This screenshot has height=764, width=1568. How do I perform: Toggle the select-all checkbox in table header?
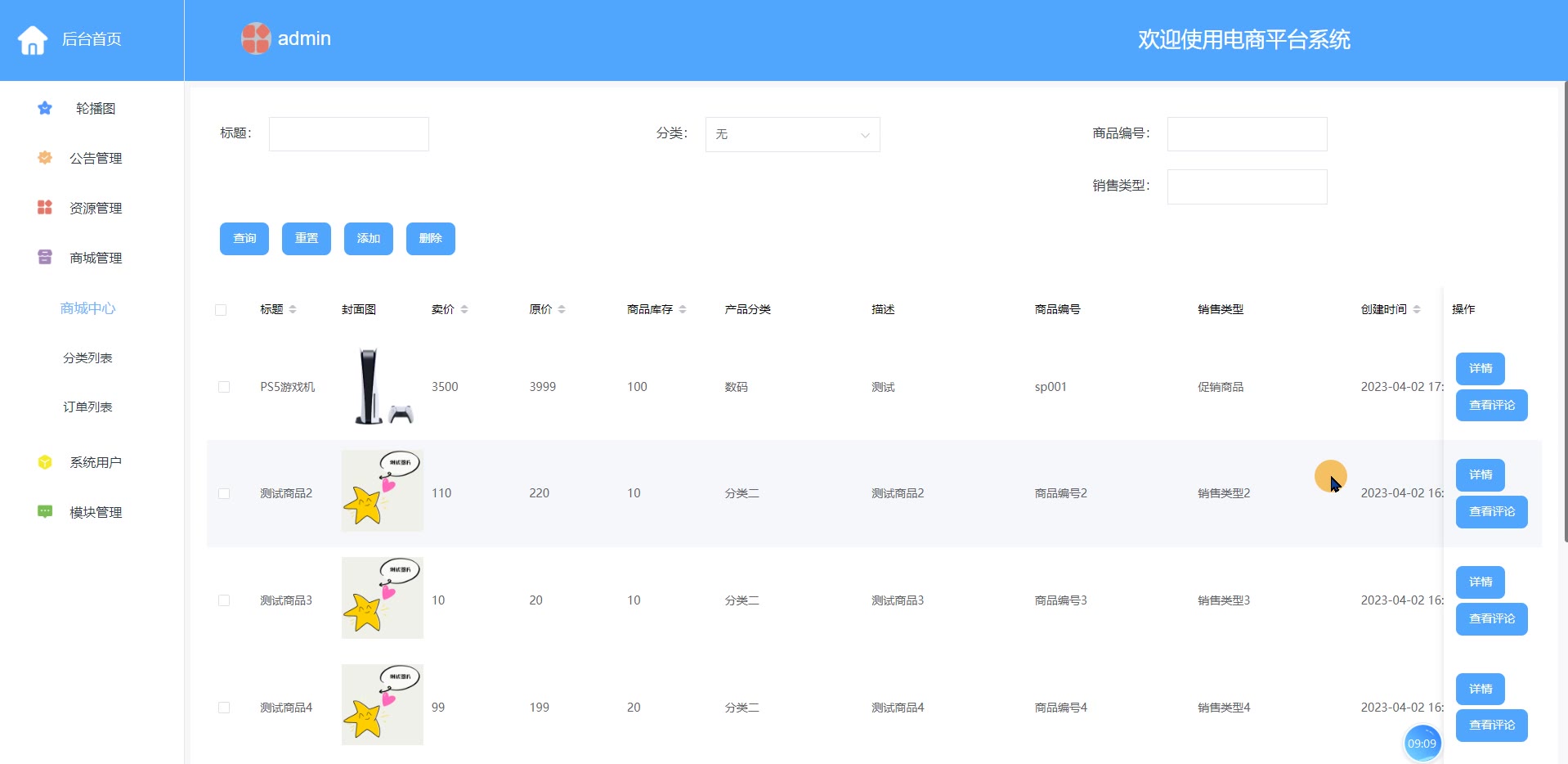[221, 310]
